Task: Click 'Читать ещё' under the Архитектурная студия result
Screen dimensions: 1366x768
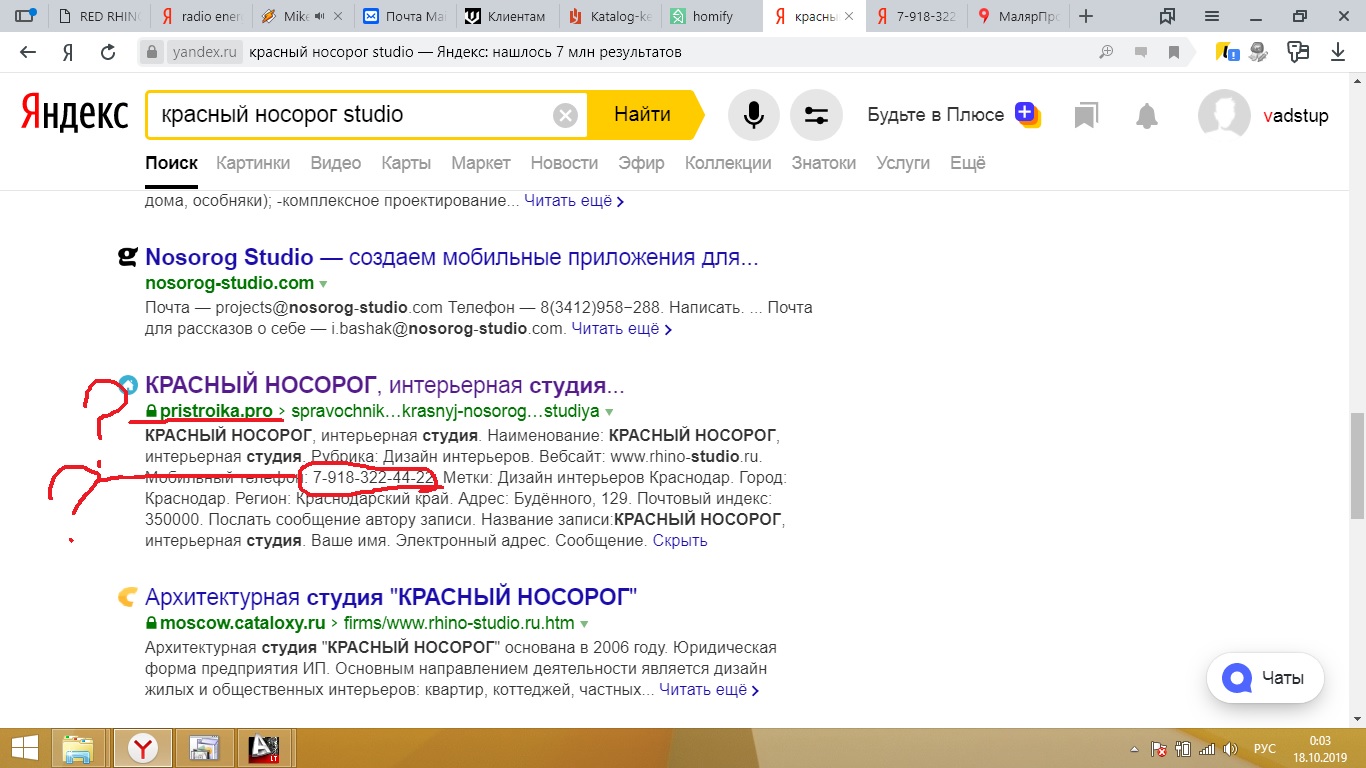Action: (x=709, y=690)
